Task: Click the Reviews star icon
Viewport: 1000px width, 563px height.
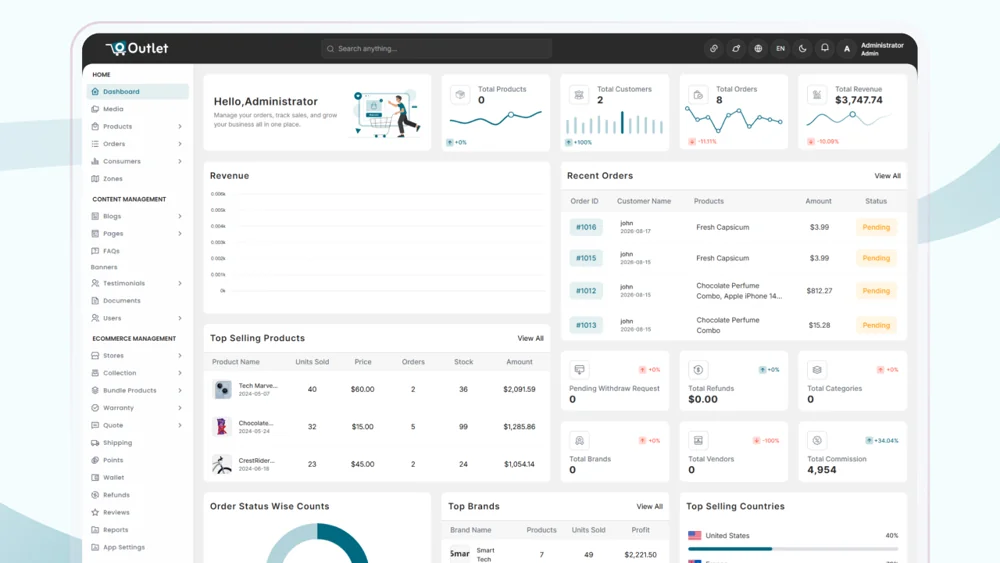Action: [95, 512]
